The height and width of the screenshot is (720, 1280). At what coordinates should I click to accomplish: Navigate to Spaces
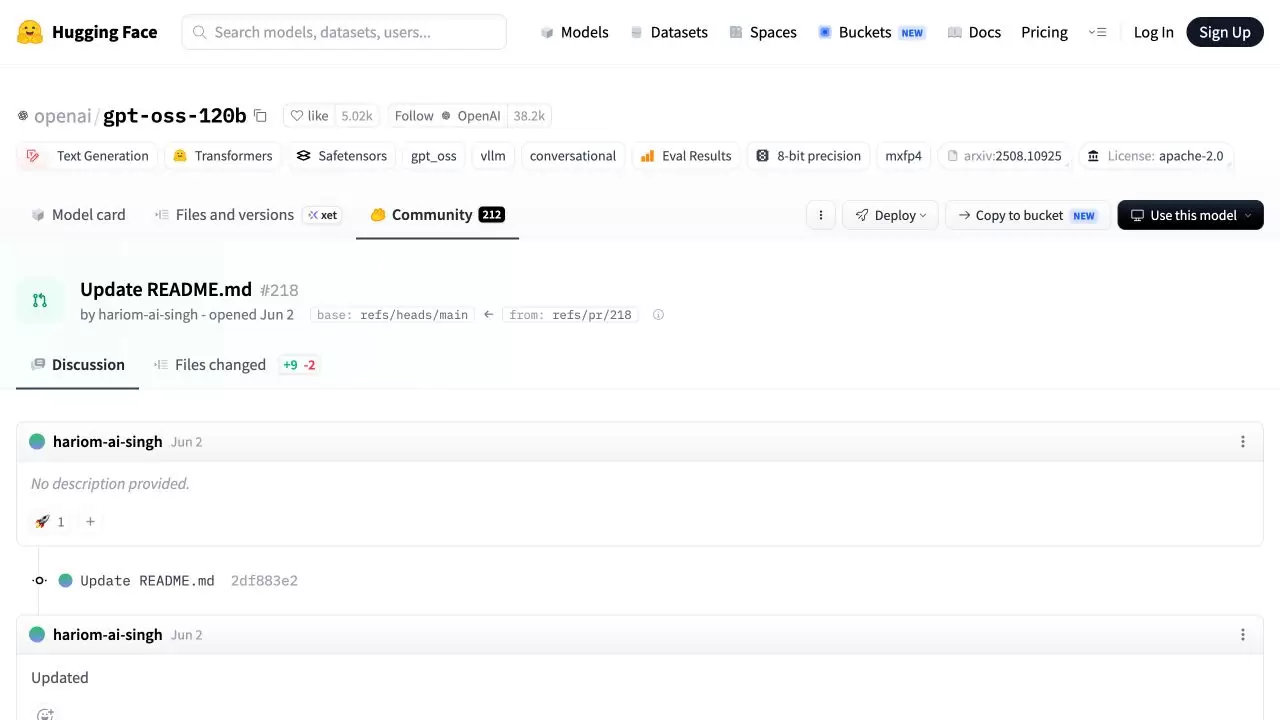[762, 32]
